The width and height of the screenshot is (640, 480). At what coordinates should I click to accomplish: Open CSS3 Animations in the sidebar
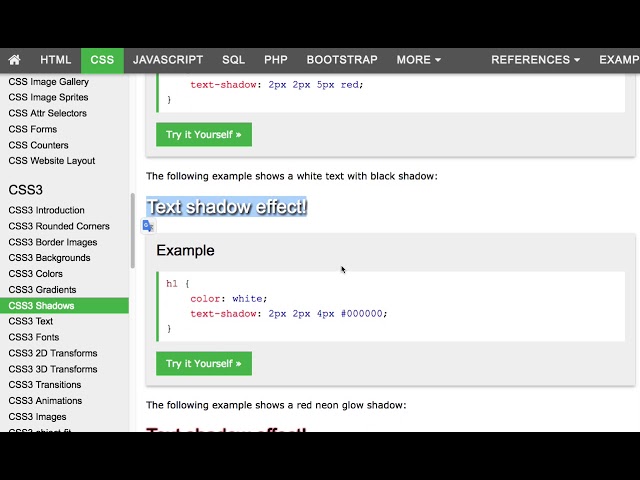(45, 401)
